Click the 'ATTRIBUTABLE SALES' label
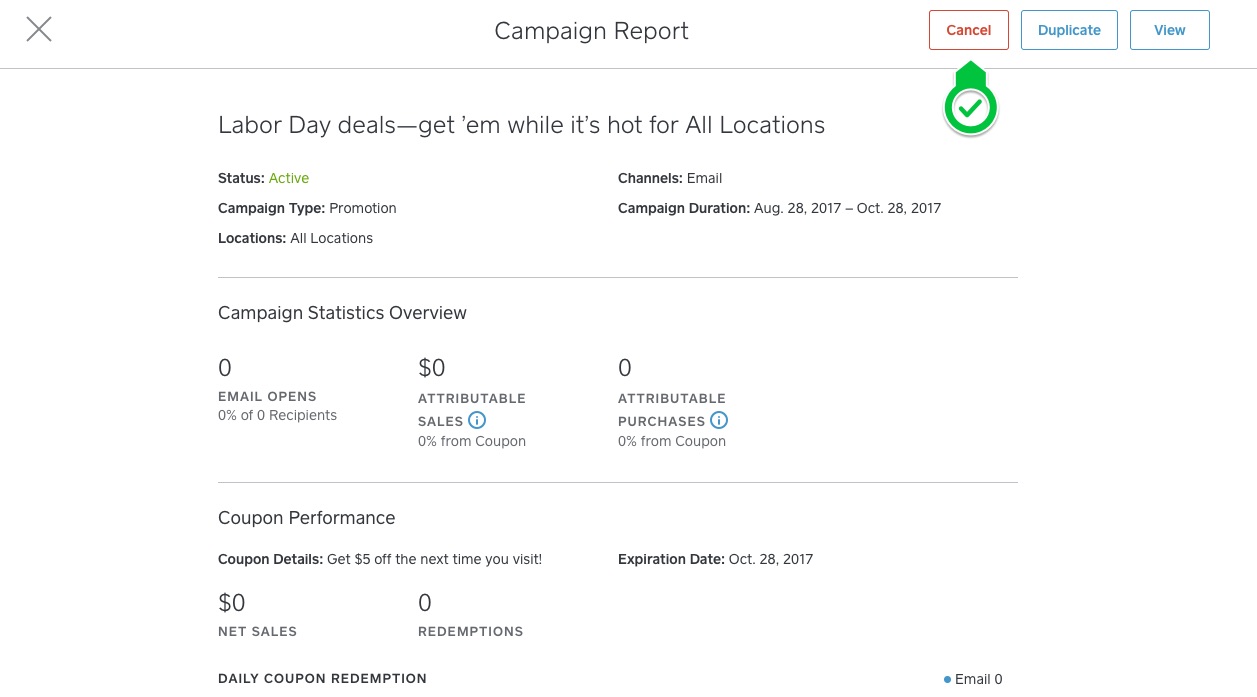This screenshot has height=697, width=1257. [472, 409]
